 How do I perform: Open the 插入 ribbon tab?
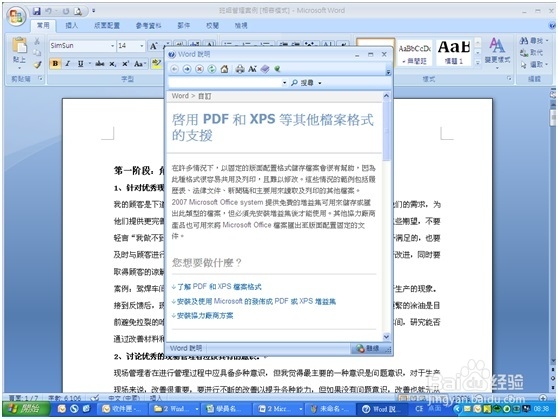[x=72, y=26]
